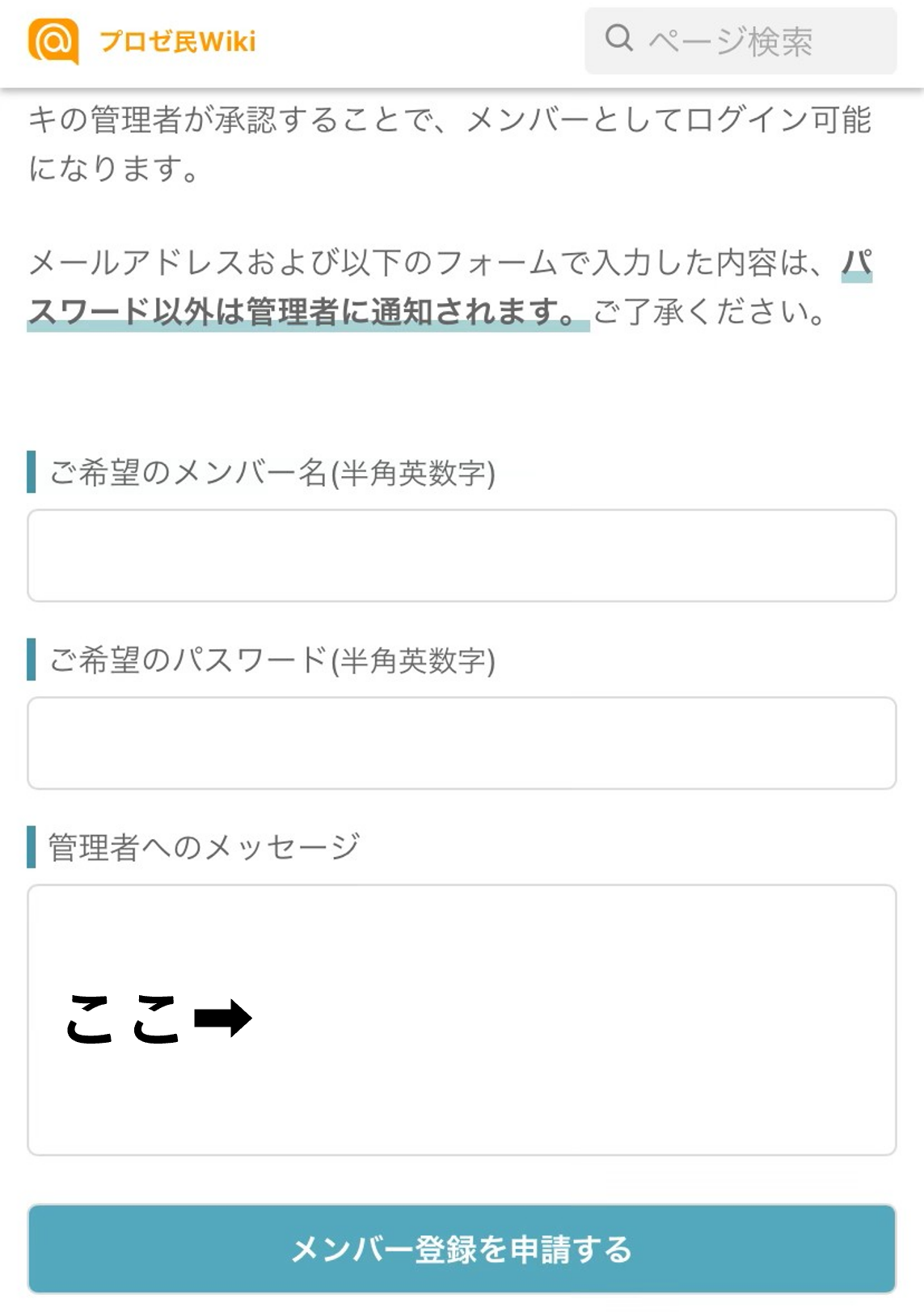The height and width of the screenshot is (1312, 924).
Task: Click the paragraph about メンバーとしてログイン可能
Action: (449, 144)
